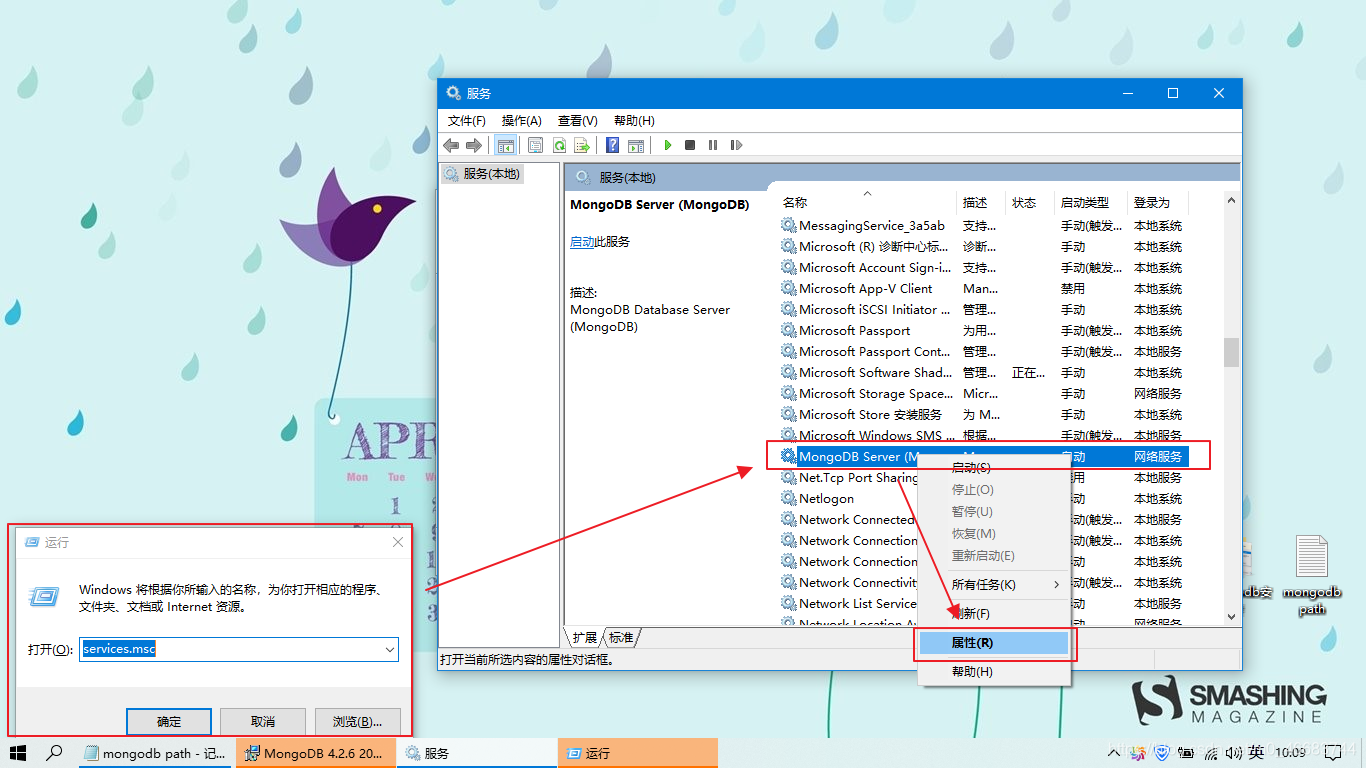The width and height of the screenshot is (1366, 768).
Task: Select the Microsoft Storage Space... row
Action: 982,394
